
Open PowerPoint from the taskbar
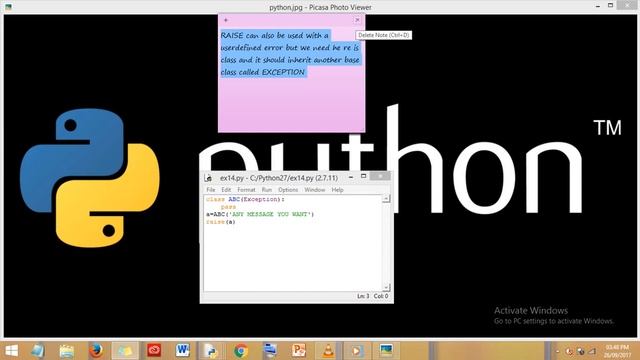pyautogui.click(x=299, y=351)
